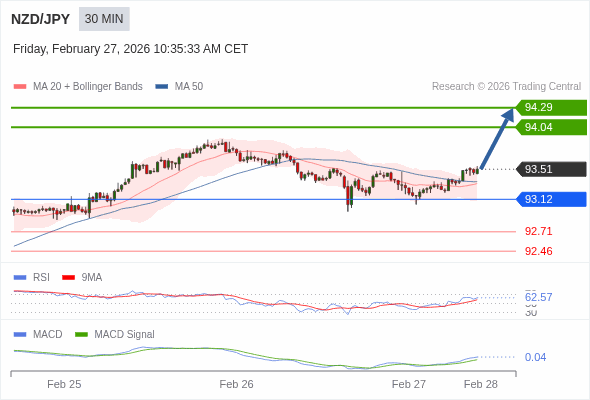Click the date and time text
The image size is (590, 400).
[130, 49]
